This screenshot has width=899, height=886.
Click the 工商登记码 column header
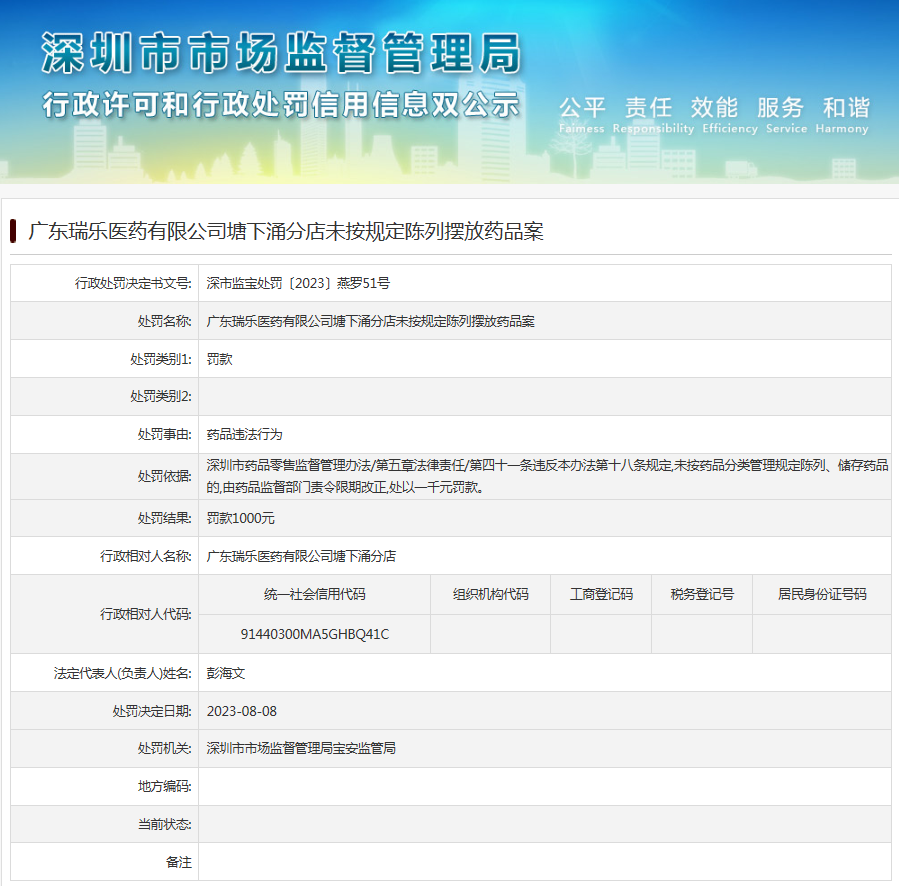click(x=601, y=594)
